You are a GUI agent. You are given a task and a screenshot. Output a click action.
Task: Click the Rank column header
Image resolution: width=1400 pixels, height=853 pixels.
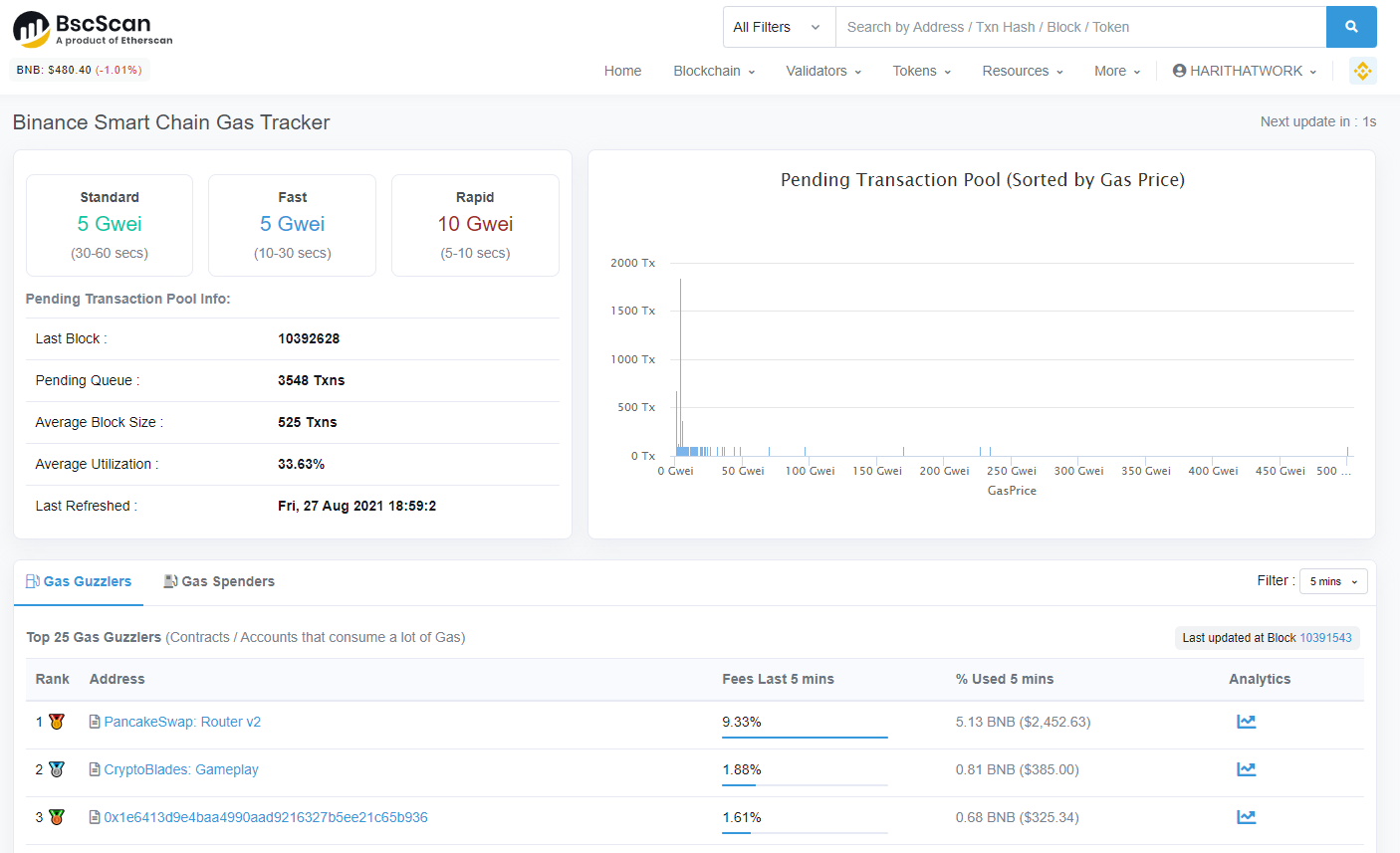click(x=52, y=679)
